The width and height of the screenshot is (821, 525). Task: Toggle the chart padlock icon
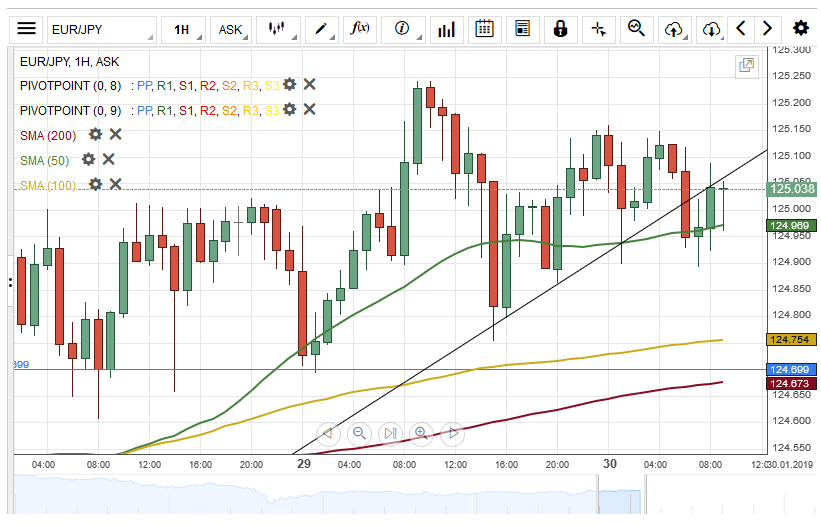[x=561, y=29]
